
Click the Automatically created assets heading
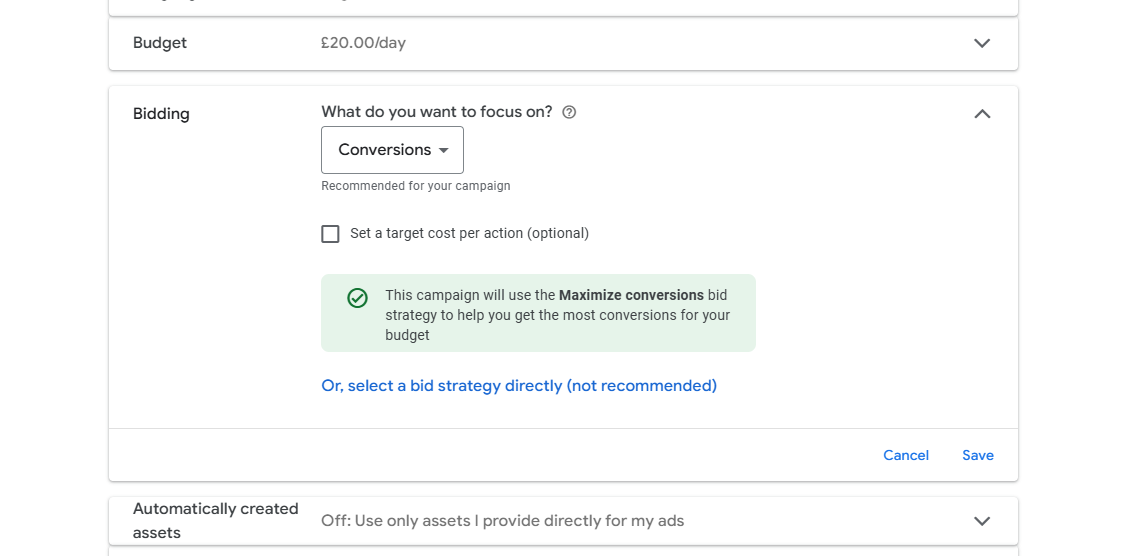point(215,520)
